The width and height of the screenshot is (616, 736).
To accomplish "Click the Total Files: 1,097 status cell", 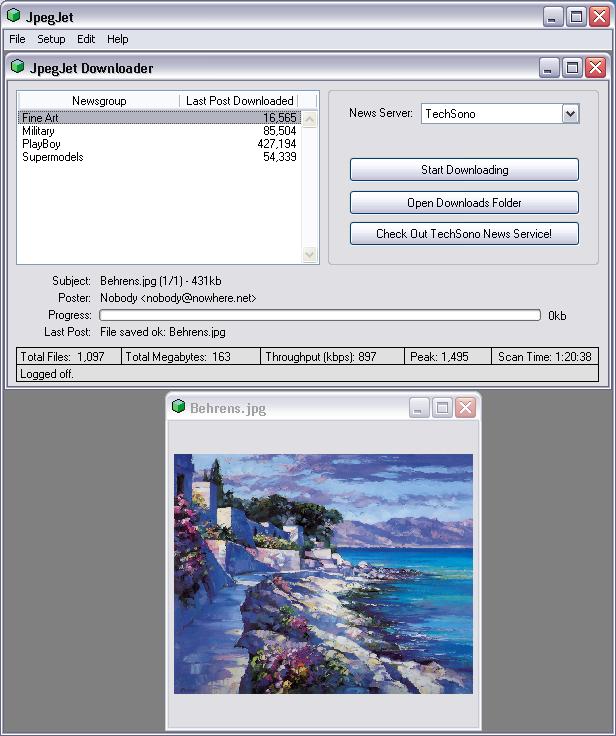I will [x=69, y=357].
